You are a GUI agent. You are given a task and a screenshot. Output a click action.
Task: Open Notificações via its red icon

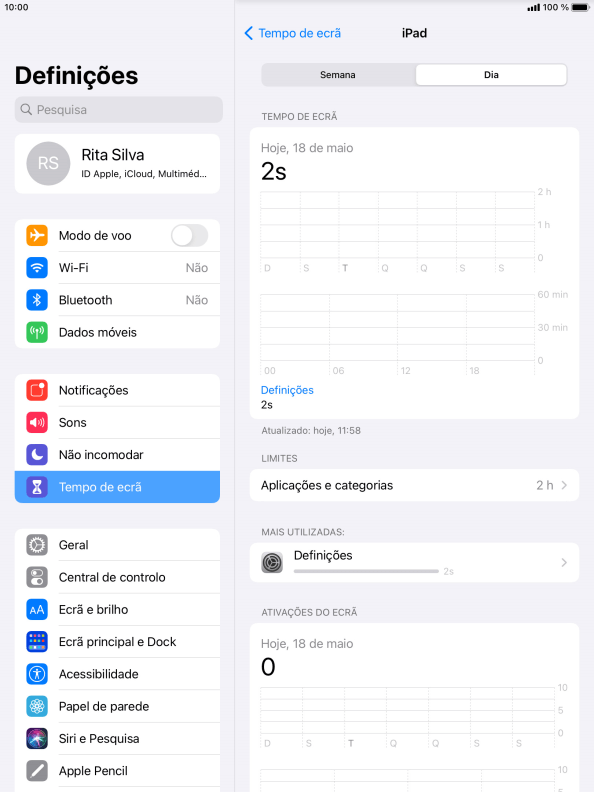coord(37,390)
